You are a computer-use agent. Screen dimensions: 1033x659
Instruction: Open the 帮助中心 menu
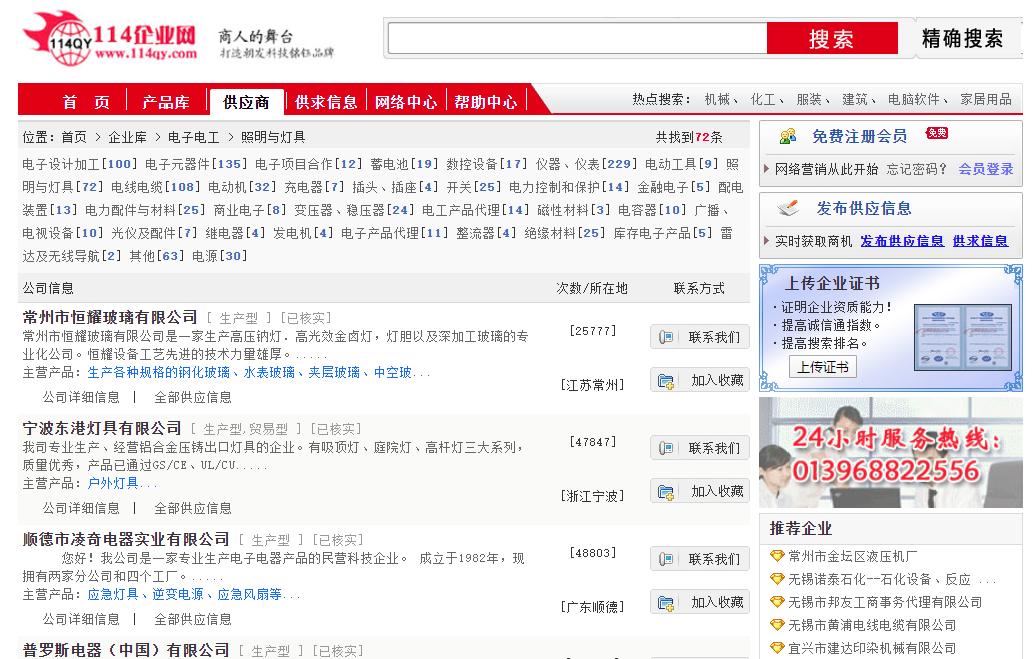pos(485,100)
